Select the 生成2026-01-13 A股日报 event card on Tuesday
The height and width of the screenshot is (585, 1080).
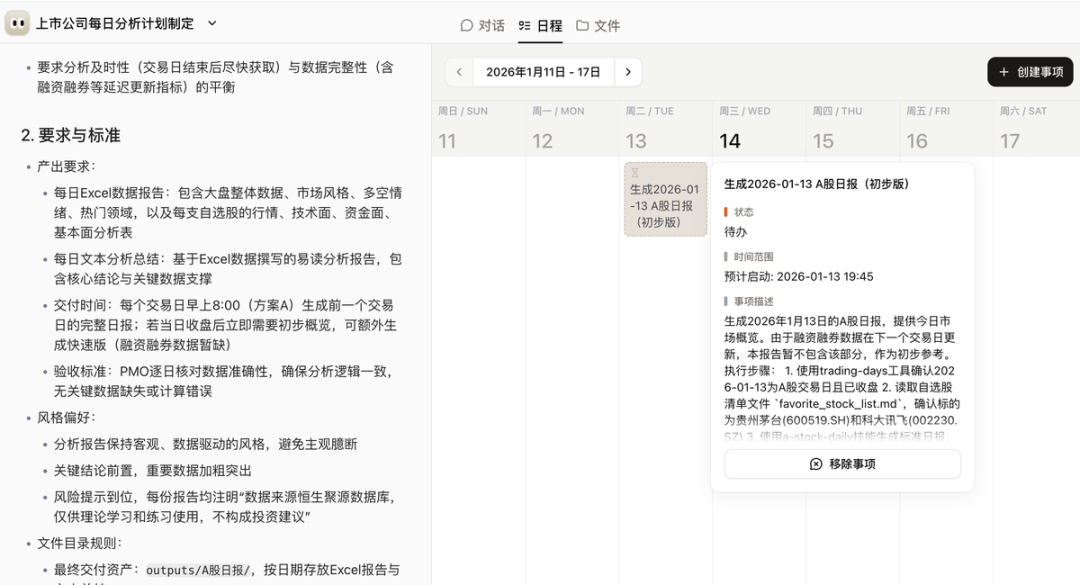pyautogui.click(x=665, y=199)
